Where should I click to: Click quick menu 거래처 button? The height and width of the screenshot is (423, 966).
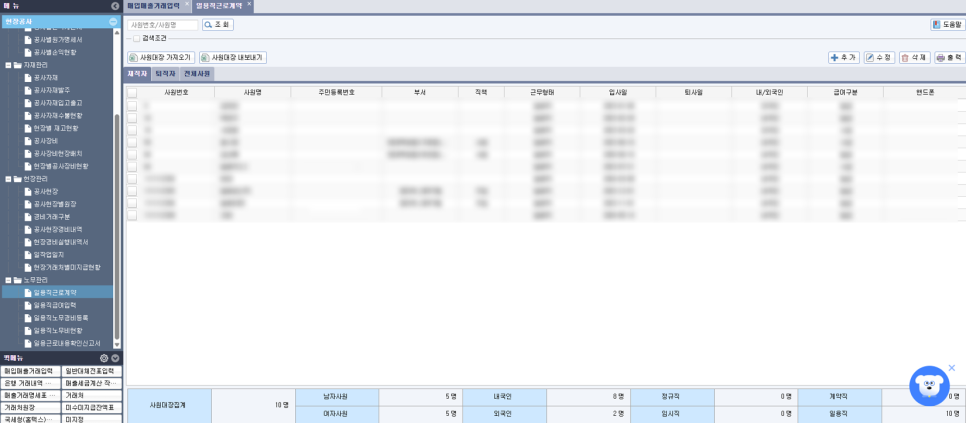pos(92,395)
